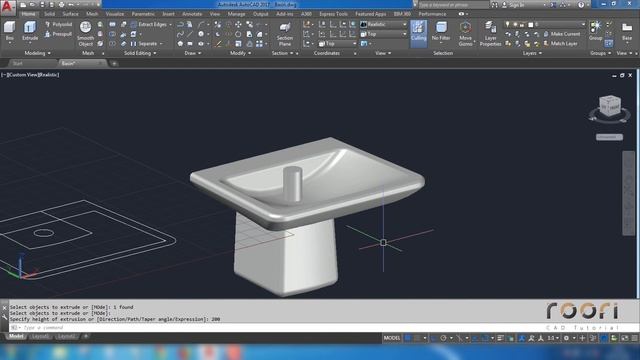This screenshot has width=640, height=360.
Task: Open the Realistic visual style dropdown
Action: click(383, 24)
